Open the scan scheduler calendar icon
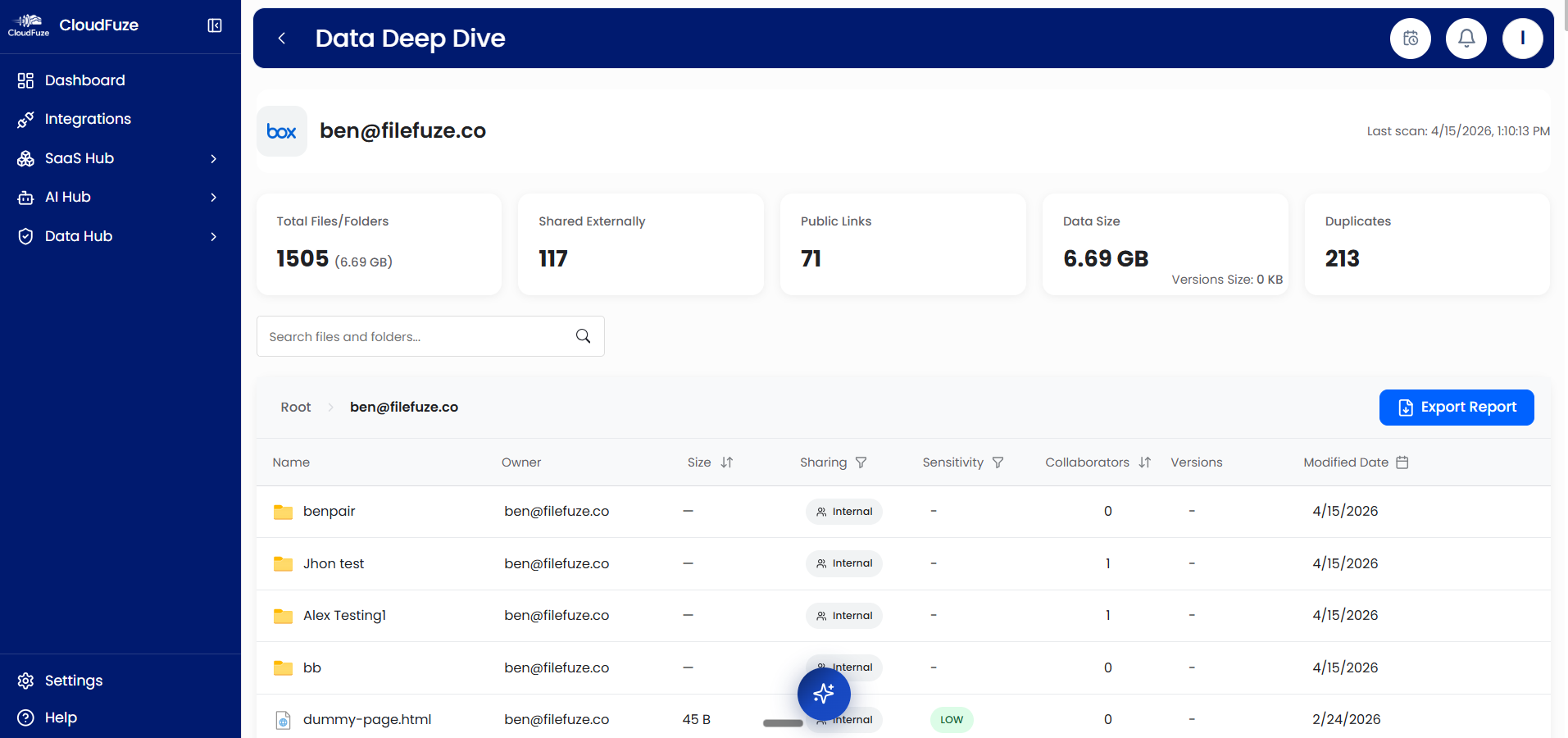 [1410, 38]
